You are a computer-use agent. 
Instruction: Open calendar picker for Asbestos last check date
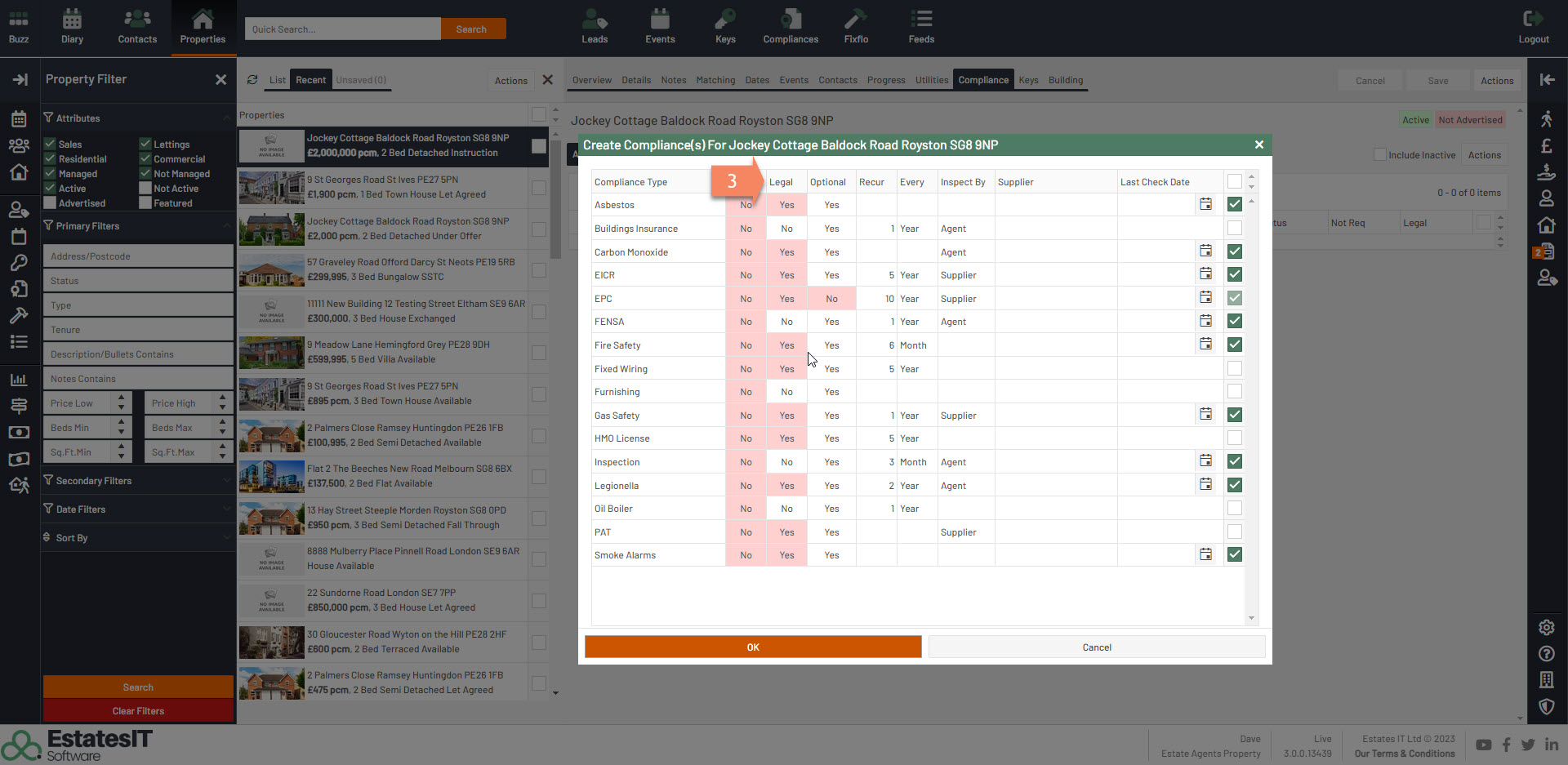(1205, 204)
